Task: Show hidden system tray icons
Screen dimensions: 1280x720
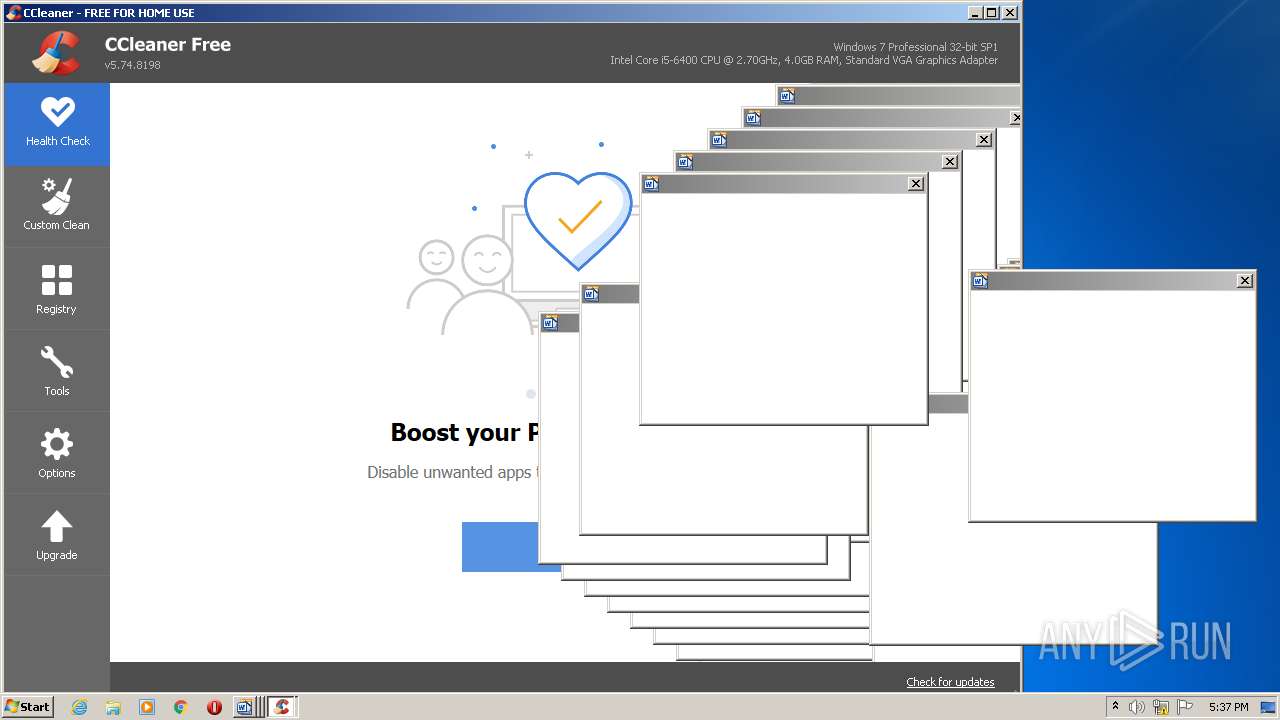Action: [x=1115, y=706]
